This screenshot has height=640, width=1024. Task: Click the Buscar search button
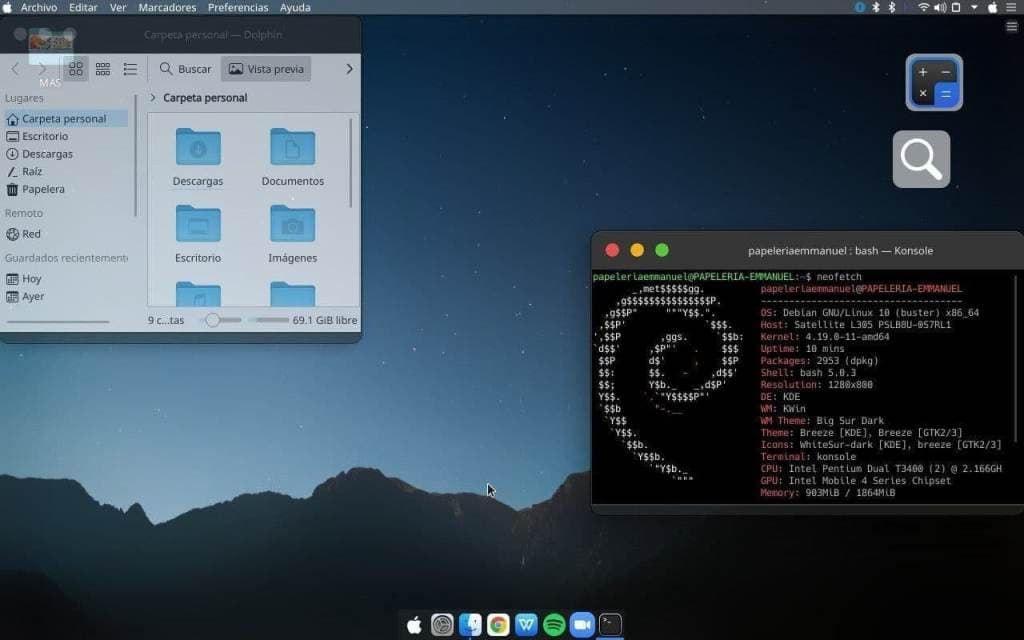(186, 69)
